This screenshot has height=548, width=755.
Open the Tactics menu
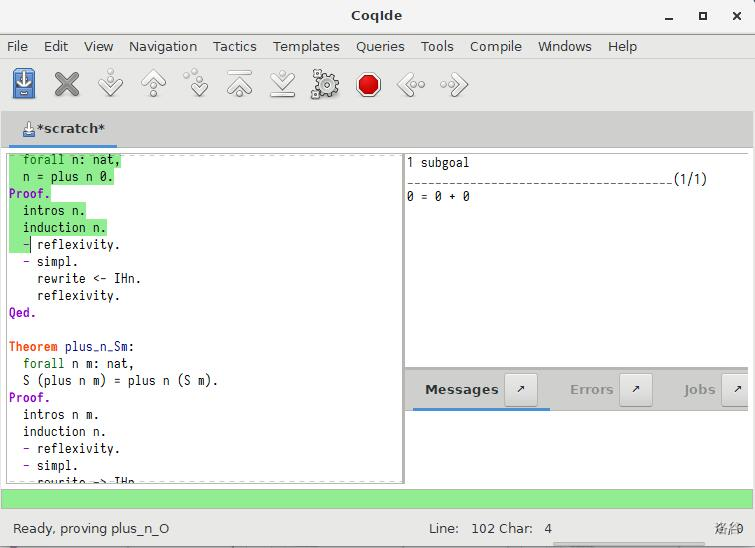234,46
